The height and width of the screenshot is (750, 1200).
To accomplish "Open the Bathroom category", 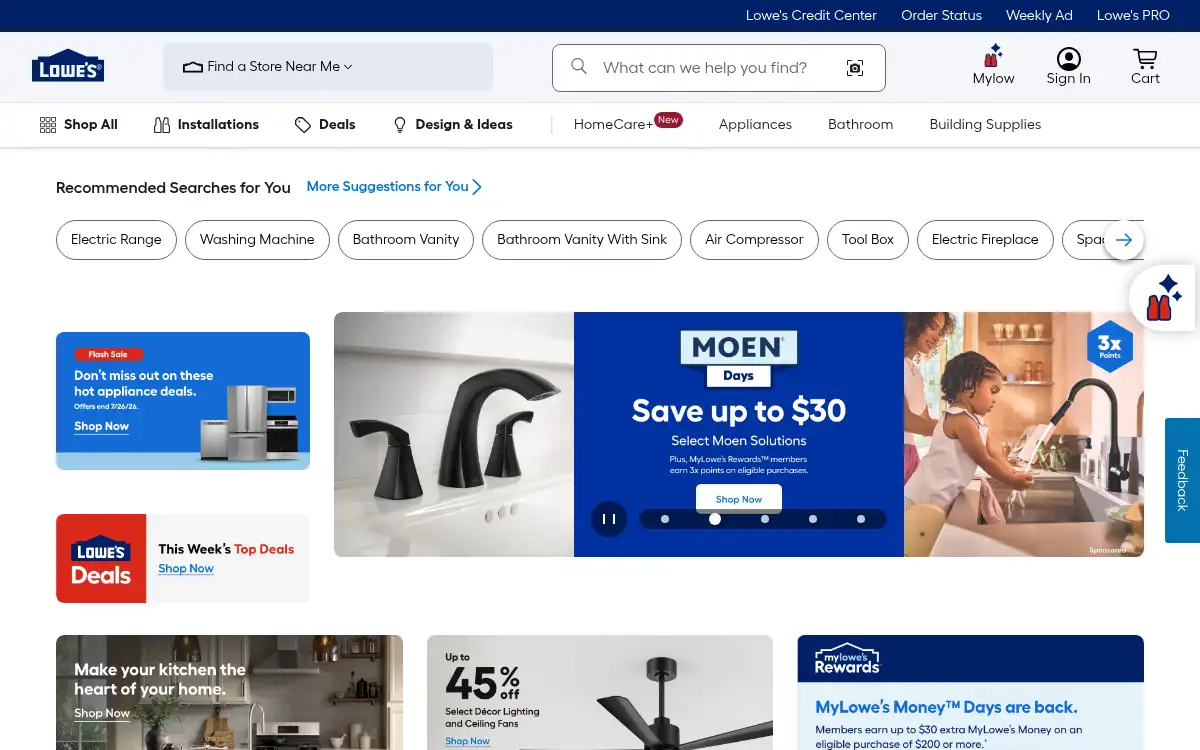I will 860,125.
